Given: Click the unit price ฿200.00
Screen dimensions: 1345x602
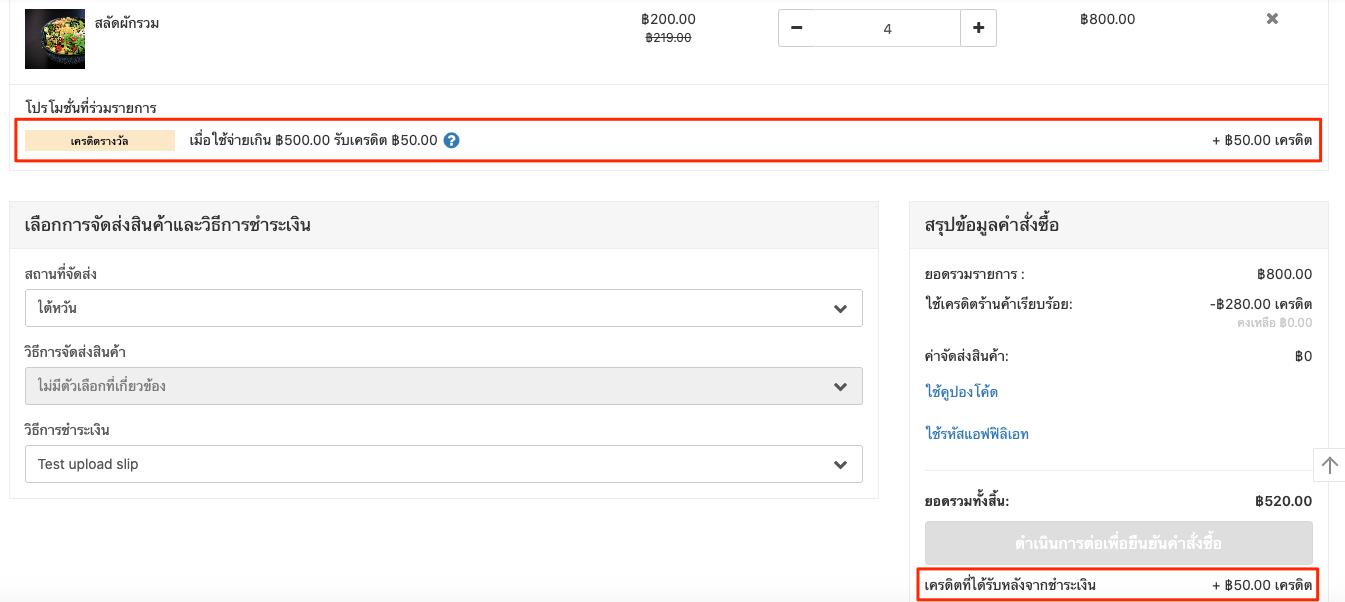Looking at the screenshot, I should pyautogui.click(x=668, y=19).
